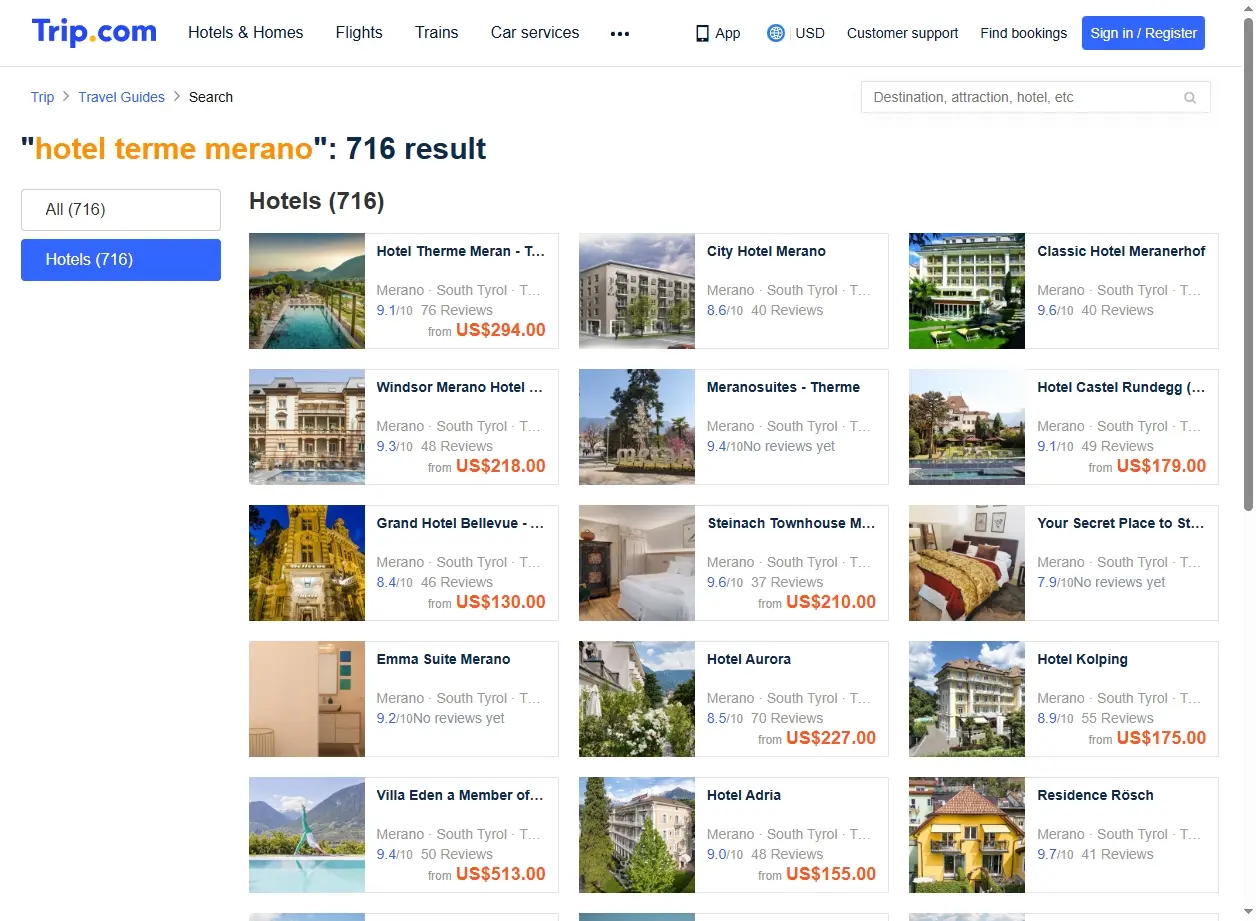This screenshot has width=1256, height=921.
Task: Open Emma Suite Merano thumbnail
Action: (x=307, y=699)
